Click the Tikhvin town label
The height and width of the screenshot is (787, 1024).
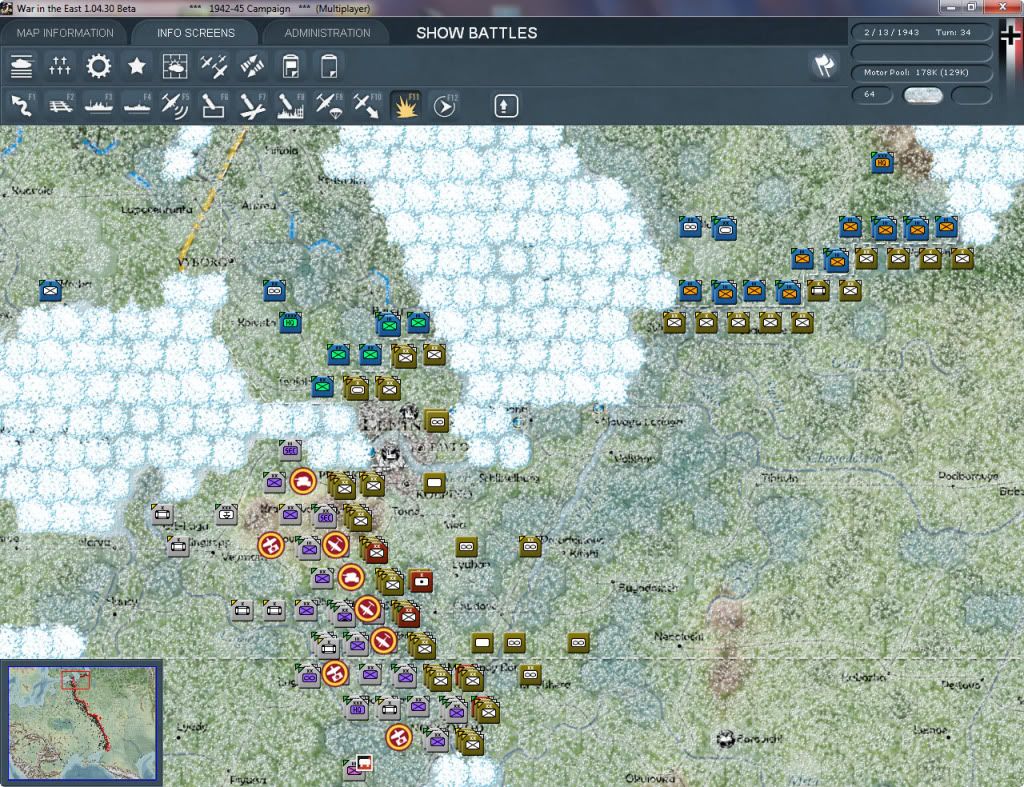[780, 478]
